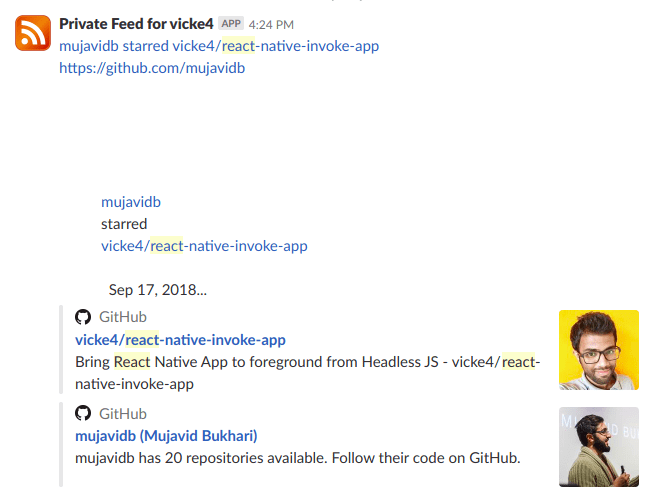Click the orange RSS feed app avatar
Screen dimensions: 656x498
click(33, 33)
